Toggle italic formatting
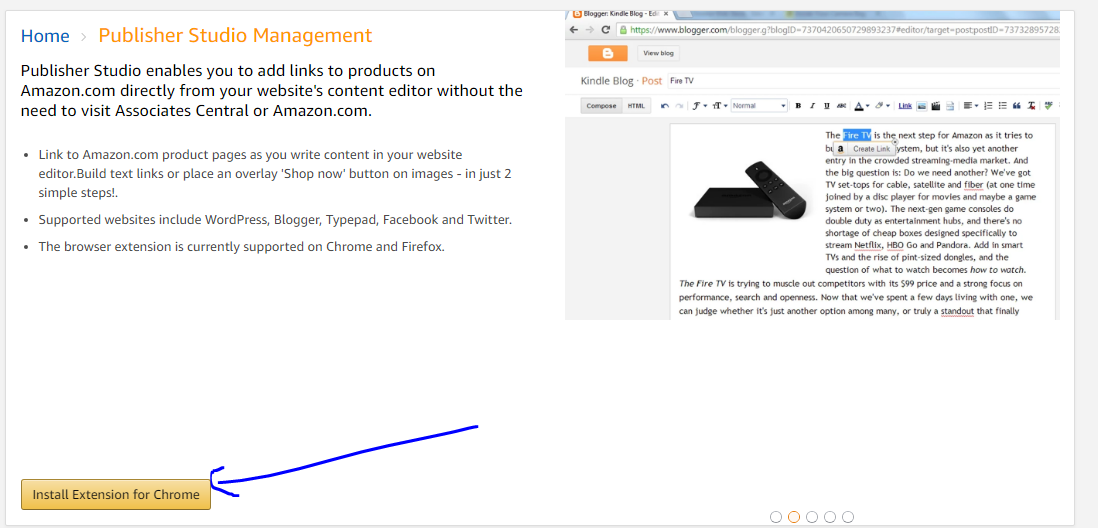This screenshot has height=528, width=1098. click(x=812, y=106)
